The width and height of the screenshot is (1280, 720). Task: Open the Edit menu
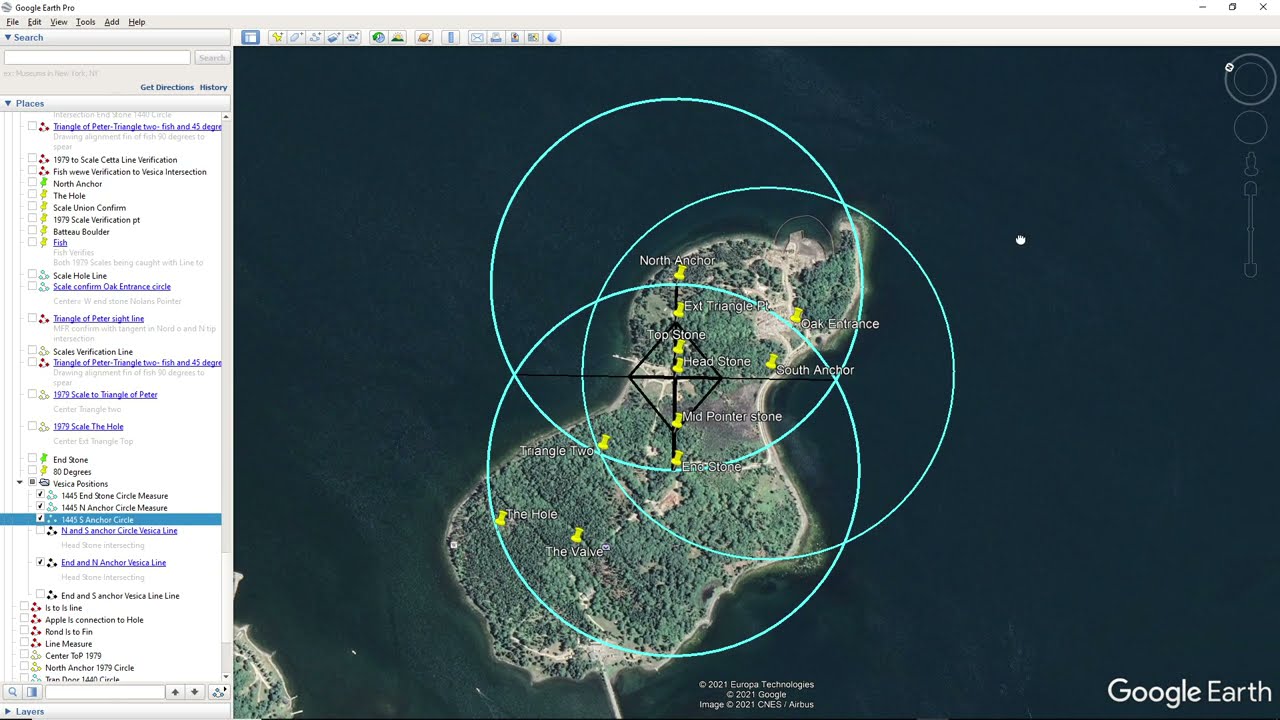tap(35, 22)
